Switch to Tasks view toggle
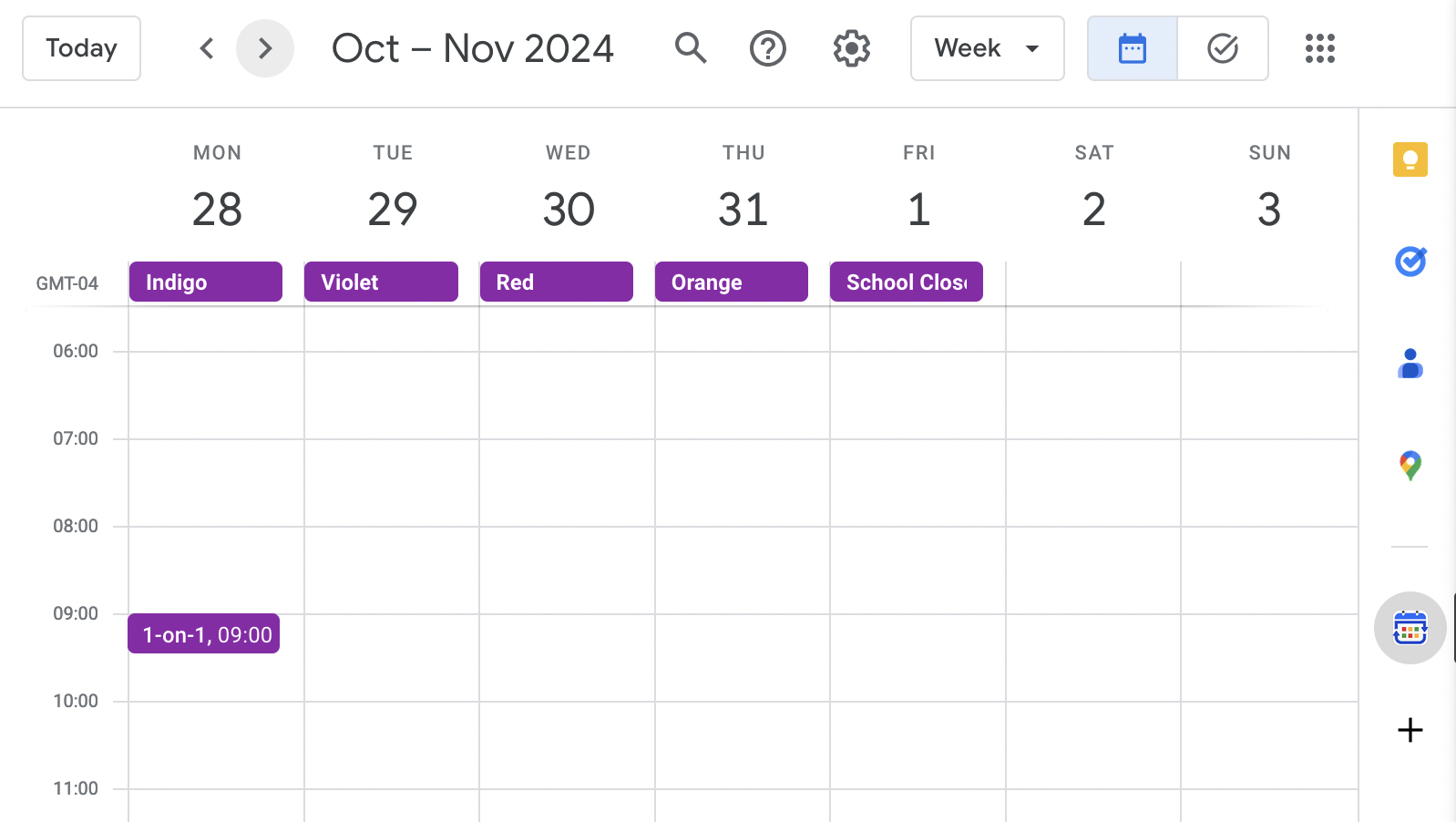The image size is (1456, 822). pyautogui.click(x=1223, y=48)
